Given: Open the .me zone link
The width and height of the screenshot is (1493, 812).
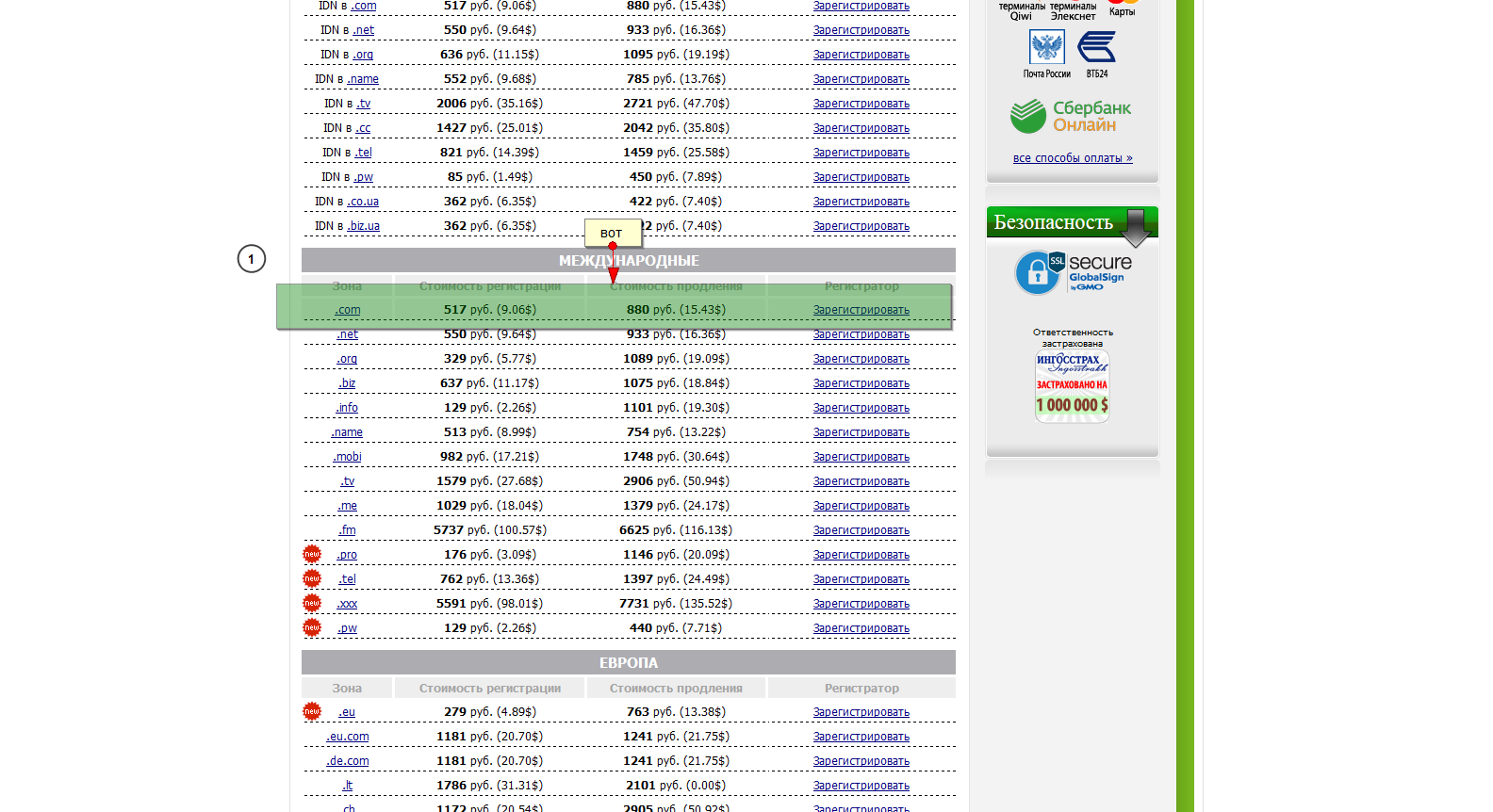Looking at the screenshot, I should [x=348, y=506].
